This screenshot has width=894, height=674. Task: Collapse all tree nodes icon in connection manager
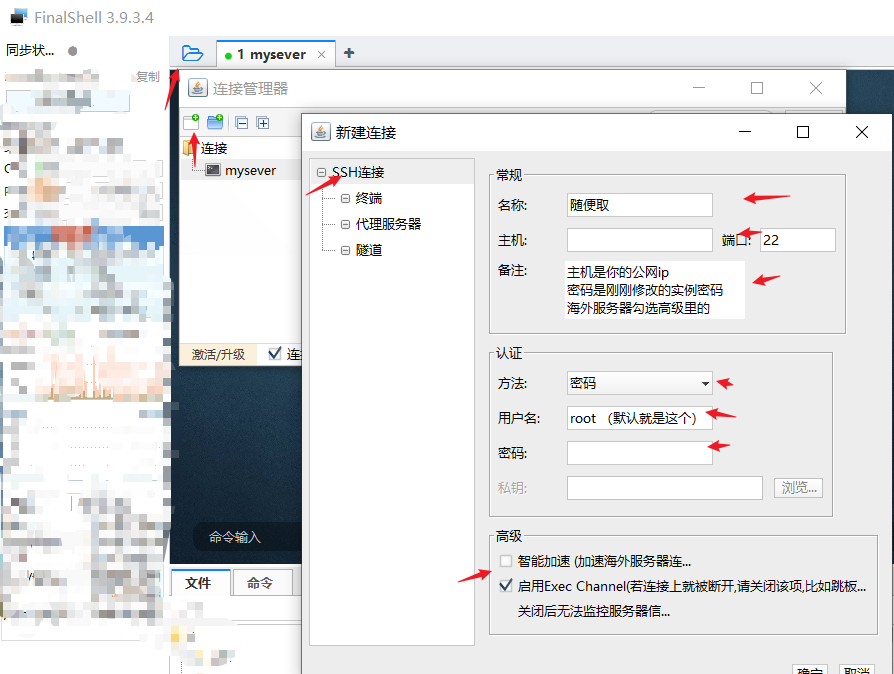click(x=242, y=123)
